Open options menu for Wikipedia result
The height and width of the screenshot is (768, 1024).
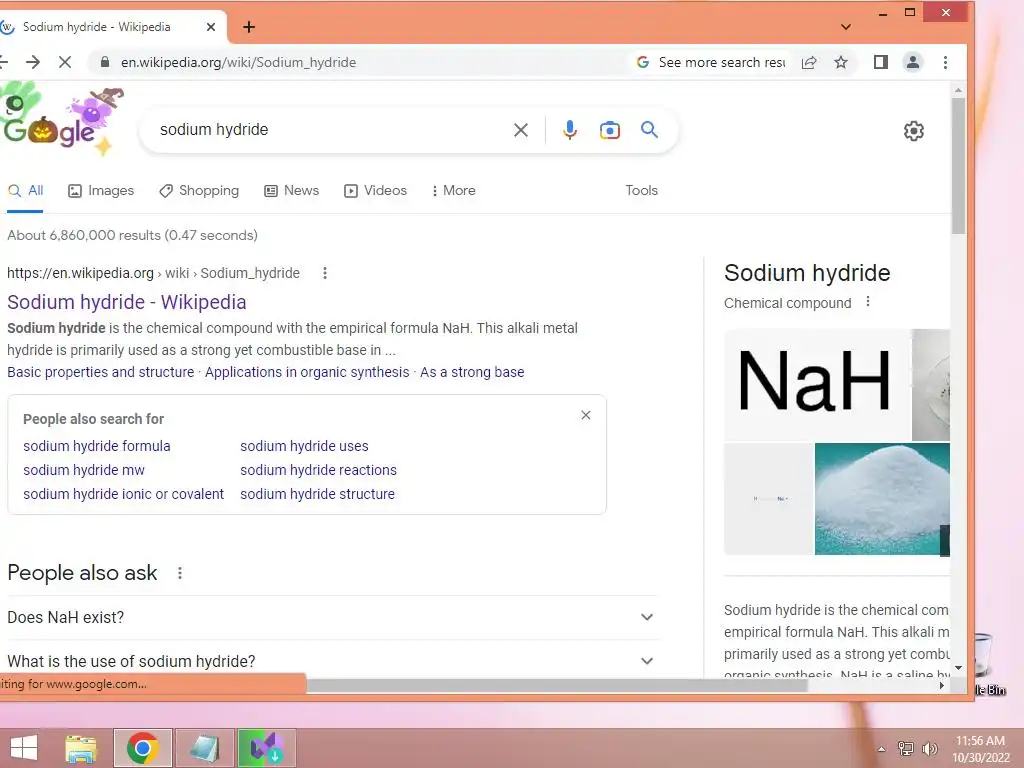coord(325,273)
